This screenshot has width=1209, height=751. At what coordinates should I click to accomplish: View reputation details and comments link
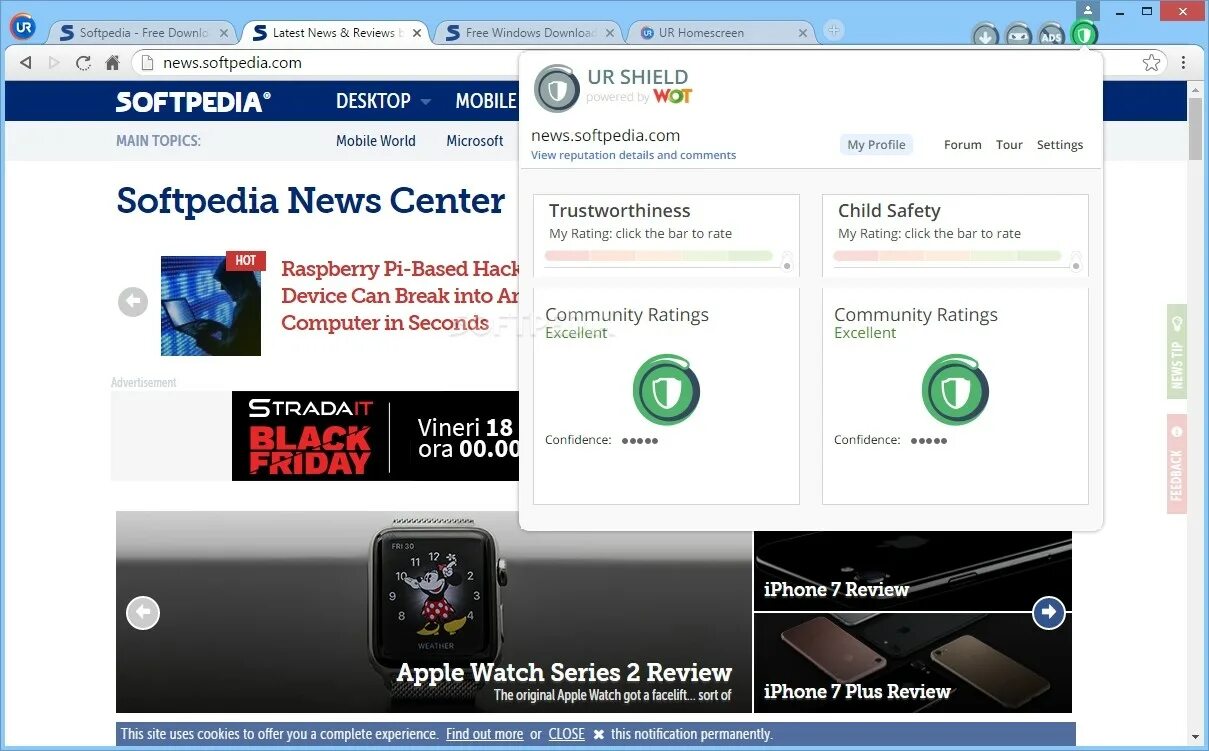(x=633, y=155)
